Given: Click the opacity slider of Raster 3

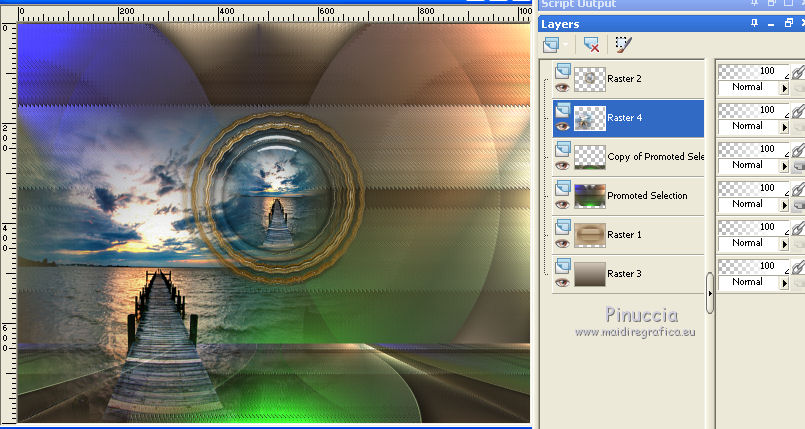Looking at the screenshot, I should coord(753,266).
